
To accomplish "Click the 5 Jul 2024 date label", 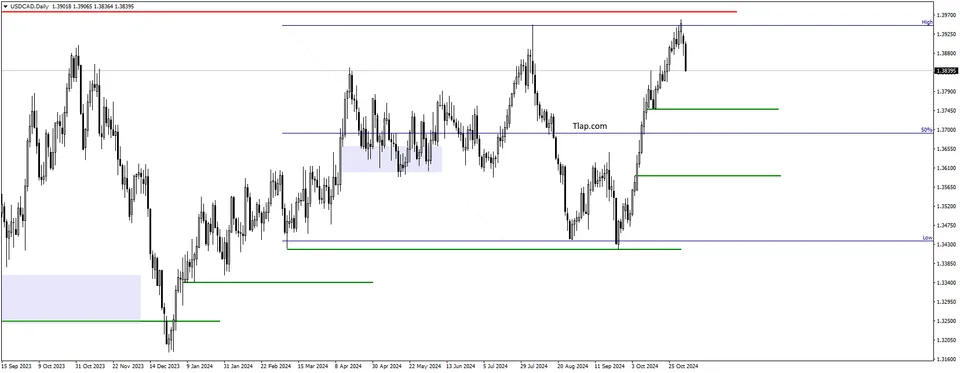I will pos(497,366).
